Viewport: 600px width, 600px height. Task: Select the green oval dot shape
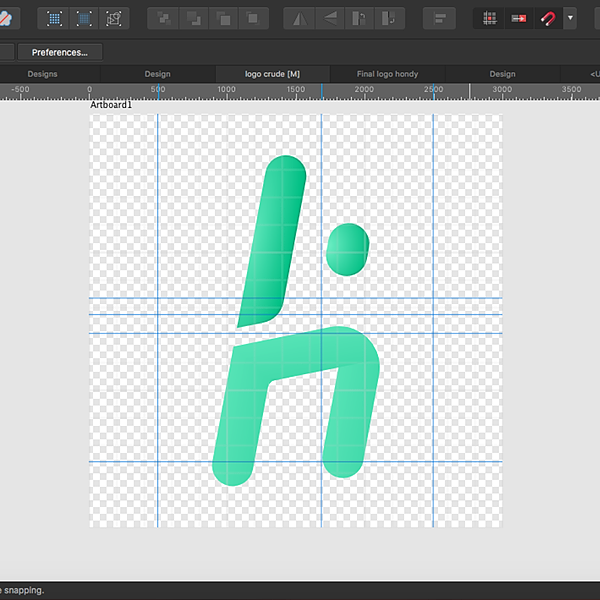348,249
